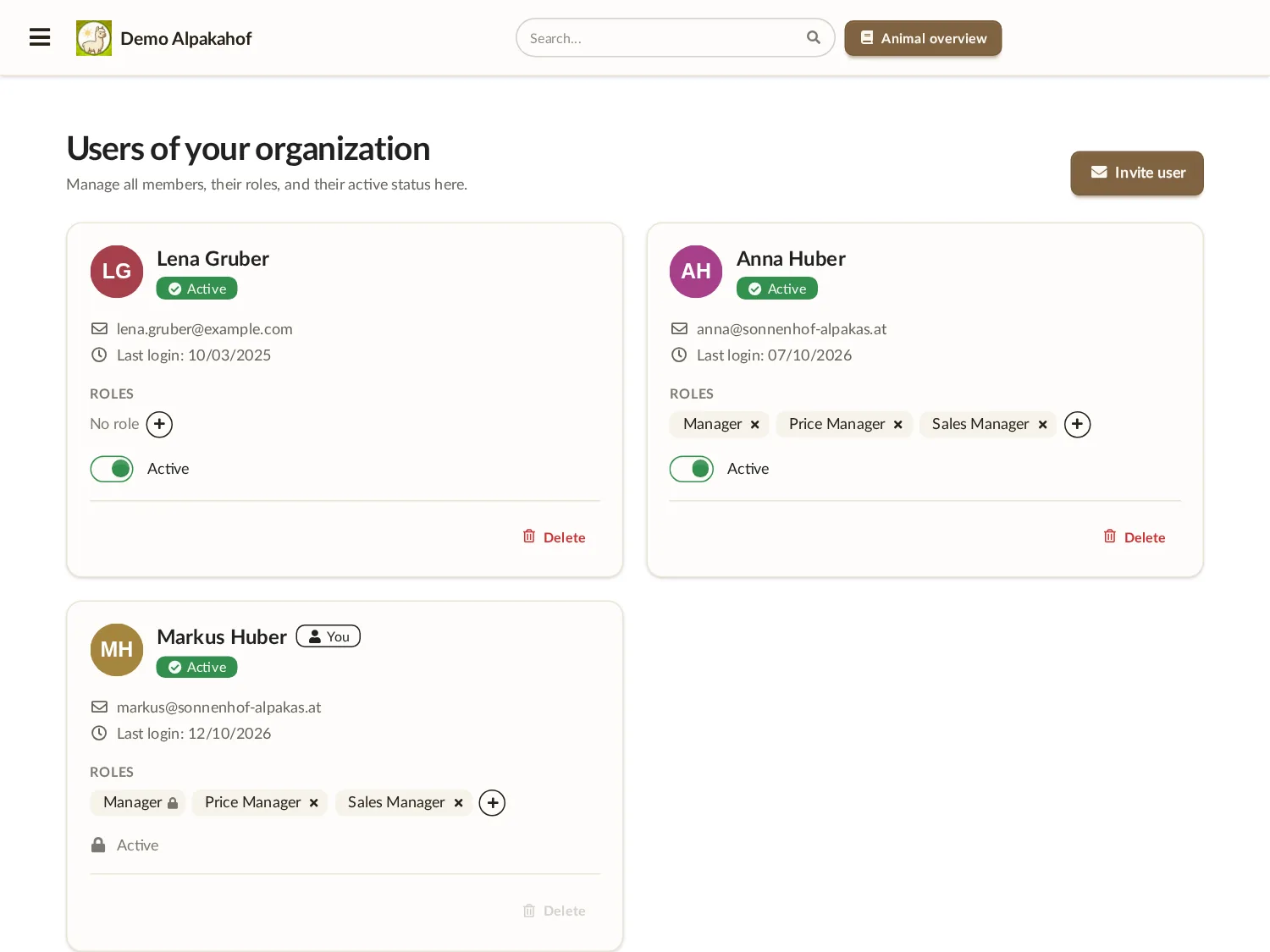Viewport: 1270px width, 952px height.
Task: Click 'Last login: 10/03/2025' text
Action: tap(194, 355)
